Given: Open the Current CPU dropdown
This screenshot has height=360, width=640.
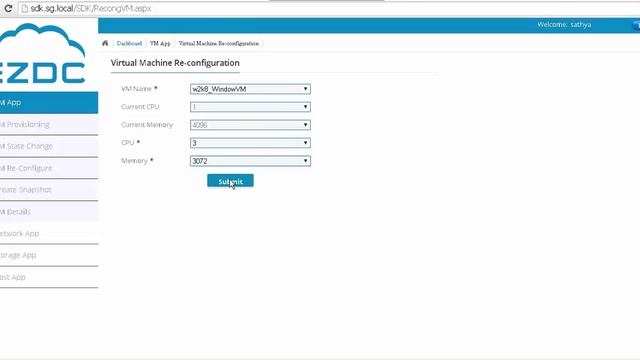Looking at the screenshot, I should [250, 107].
